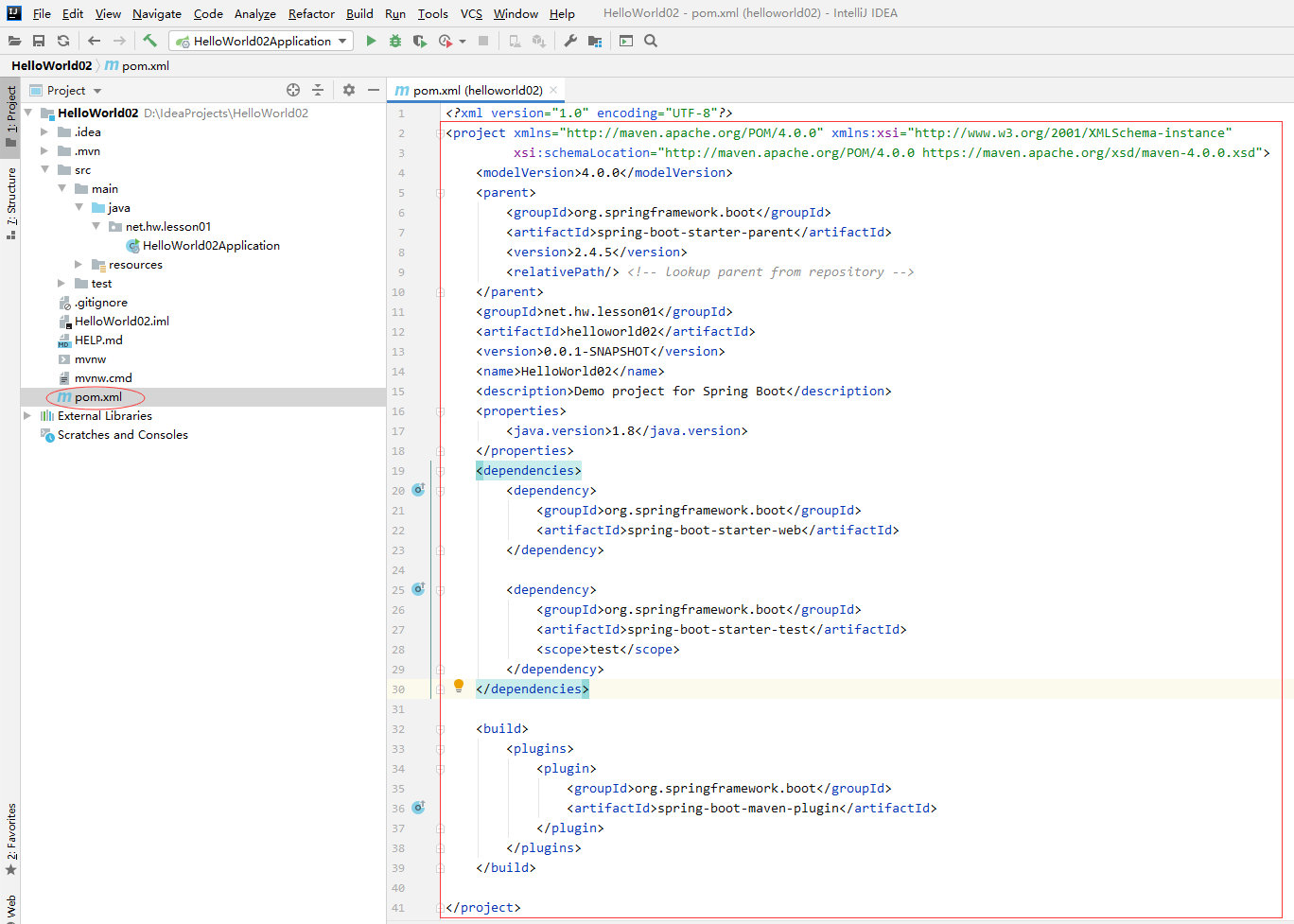Collapse the main folder
Screen dimensions: 1294x924
[x=61, y=188]
